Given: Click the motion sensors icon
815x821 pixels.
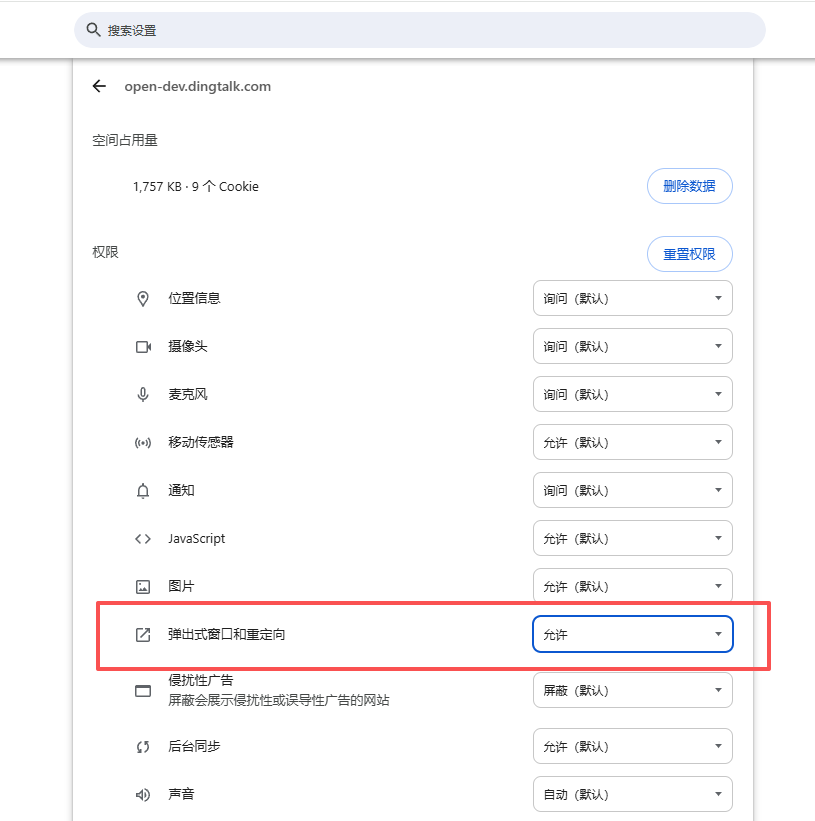Looking at the screenshot, I should click(x=143, y=442).
